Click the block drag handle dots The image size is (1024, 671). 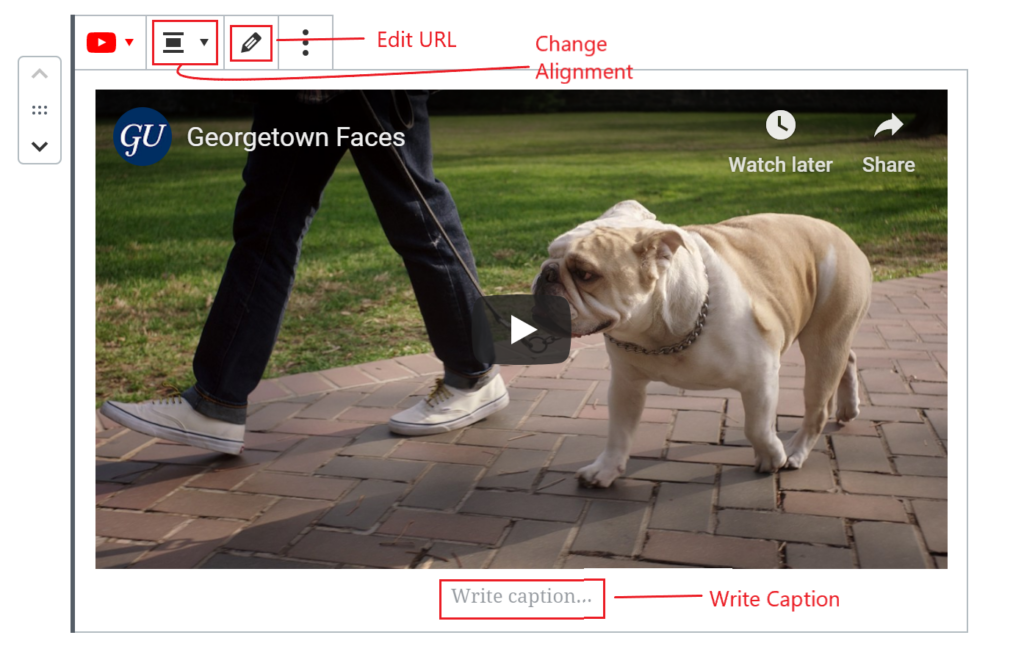(x=40, y=110)
